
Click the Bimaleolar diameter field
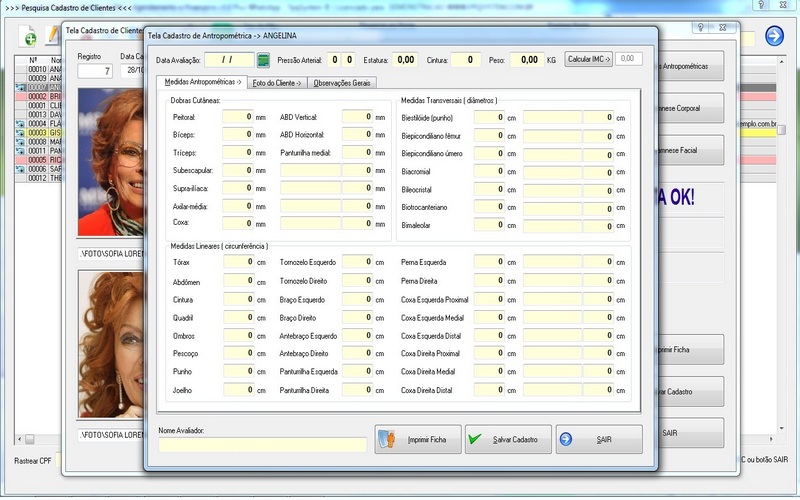point(489,225)
